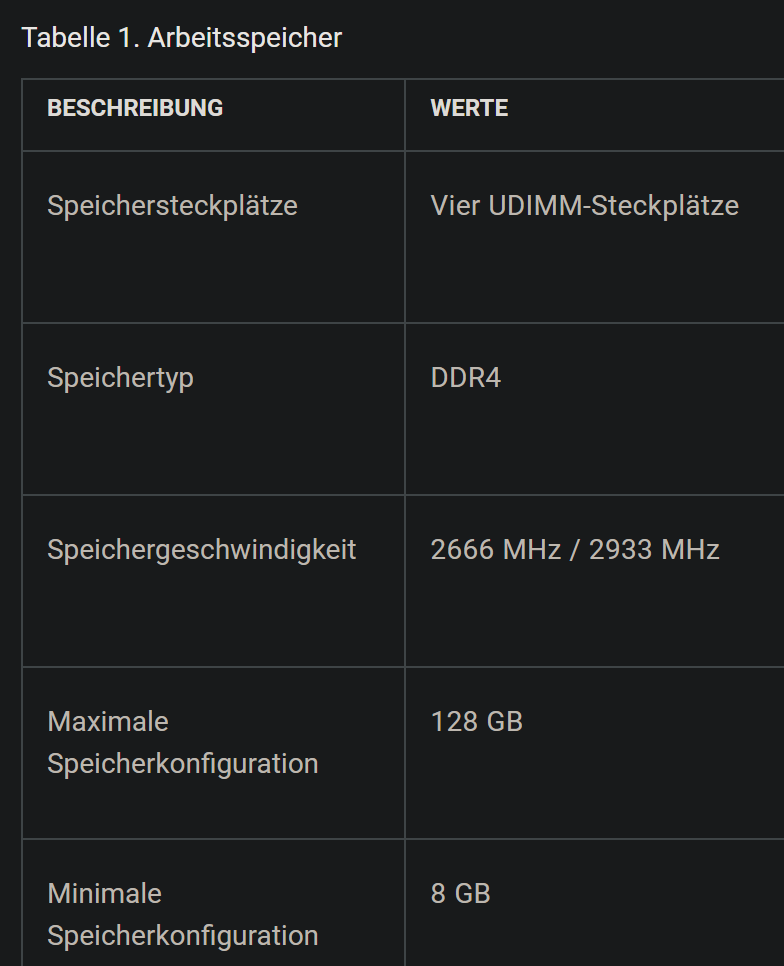Select the WERTE column header
The image size is (784, 966).
(x=469, y=108)
